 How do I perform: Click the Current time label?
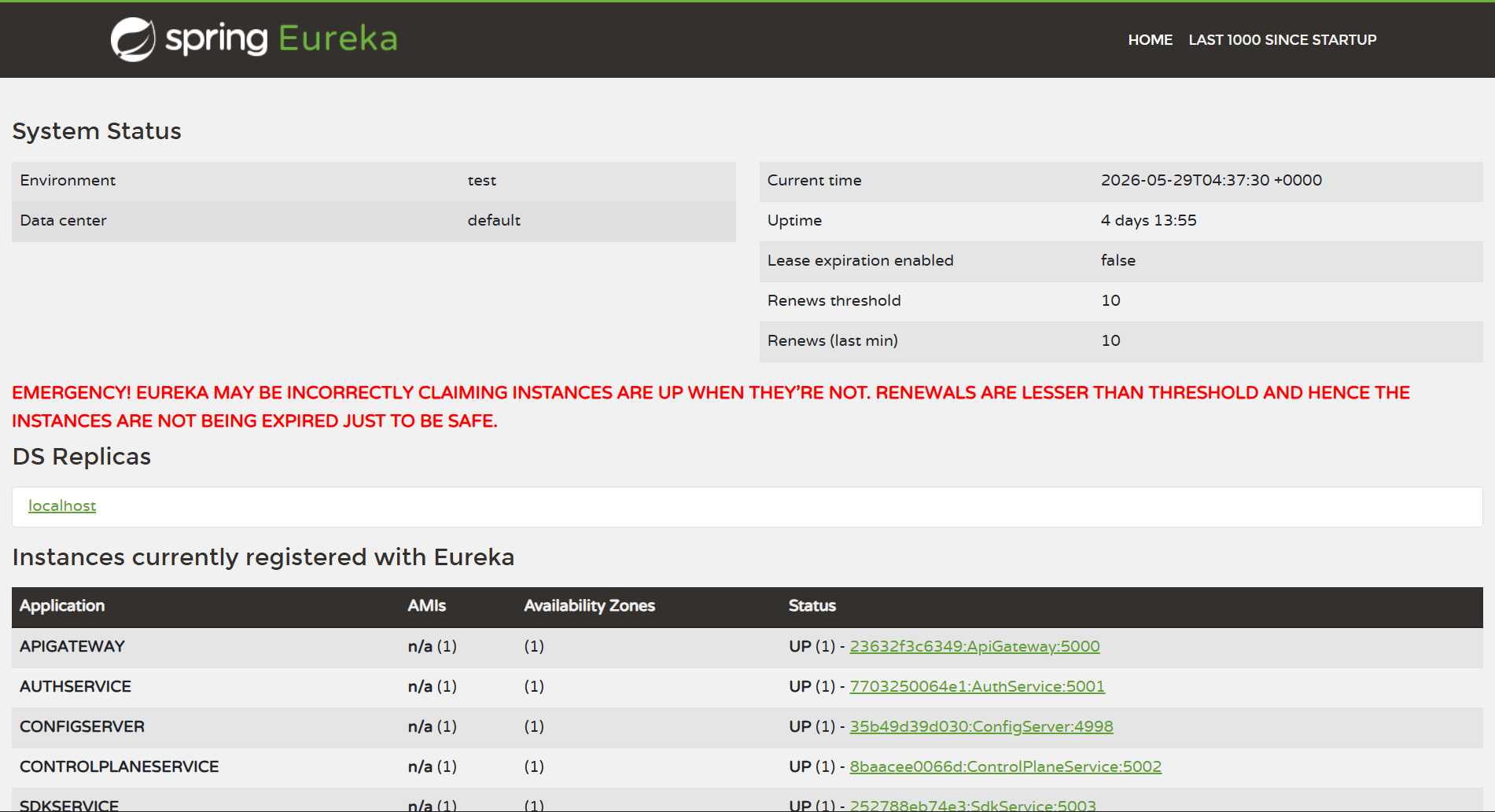pyautogui.click(x=814, y=180)
